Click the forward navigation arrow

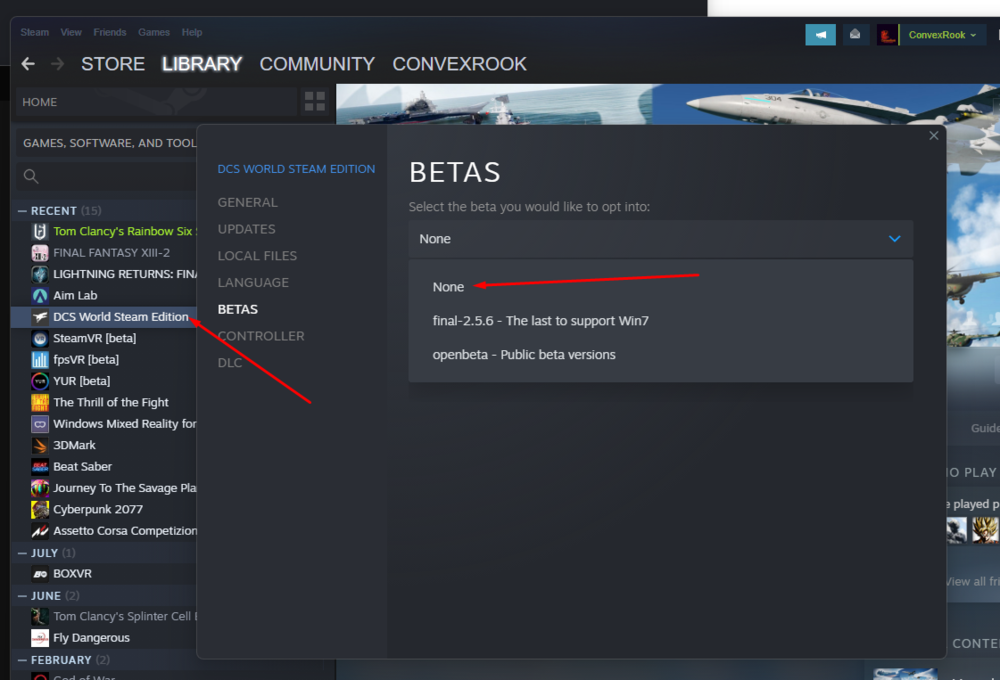pyautogui.click(x=57, y=64)
